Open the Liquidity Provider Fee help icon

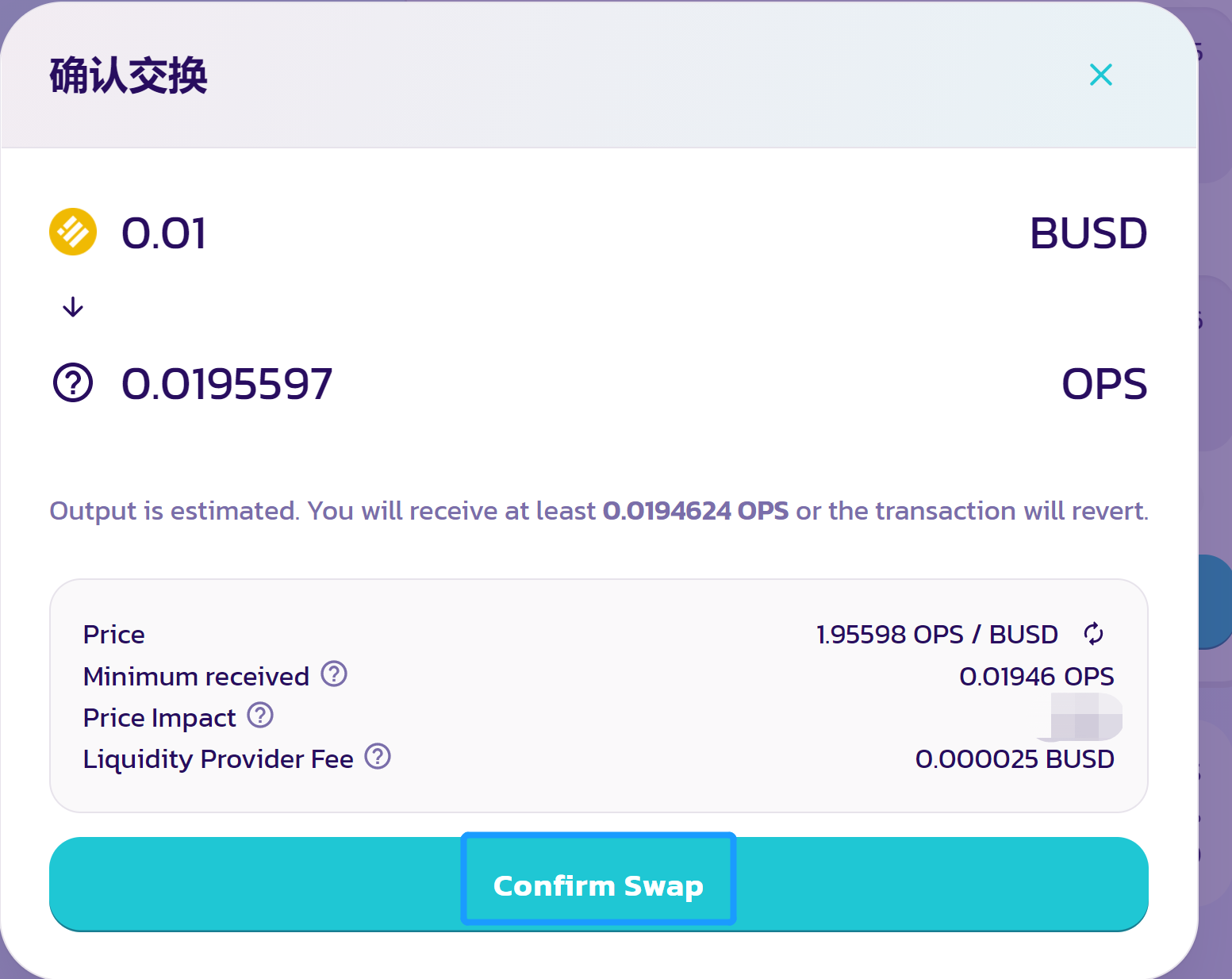(378, 757)
